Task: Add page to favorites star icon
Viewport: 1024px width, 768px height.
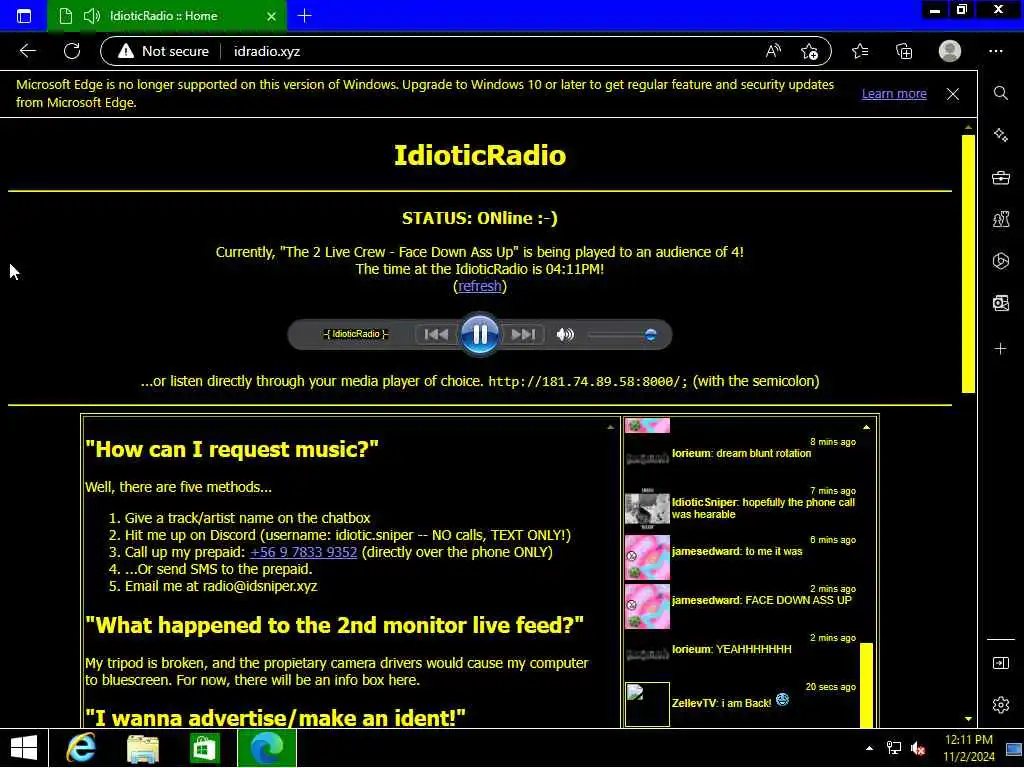Action: click(809, 51)
